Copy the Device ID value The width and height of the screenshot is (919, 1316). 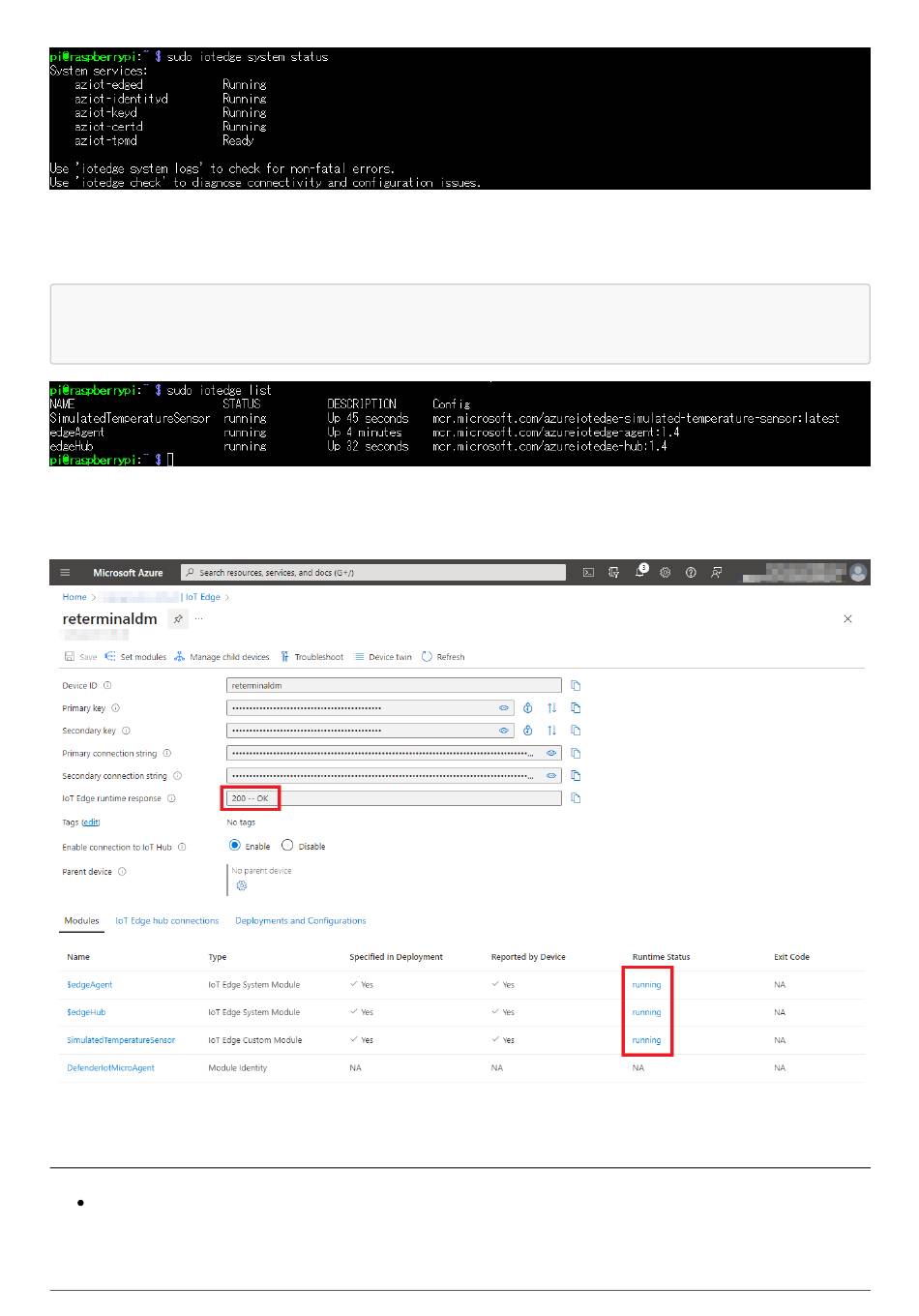tap(576, 685)
